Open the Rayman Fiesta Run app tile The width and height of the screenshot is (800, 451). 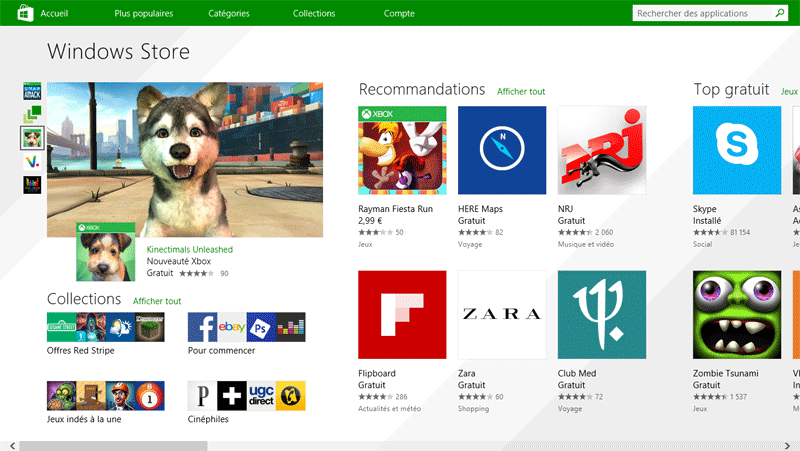point(402,150)
